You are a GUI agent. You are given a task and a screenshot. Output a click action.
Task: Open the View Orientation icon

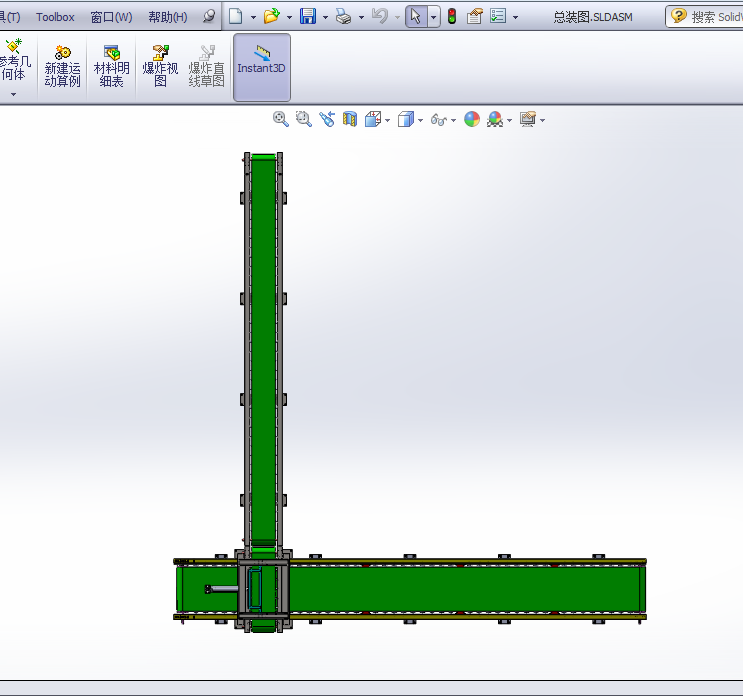373,119
